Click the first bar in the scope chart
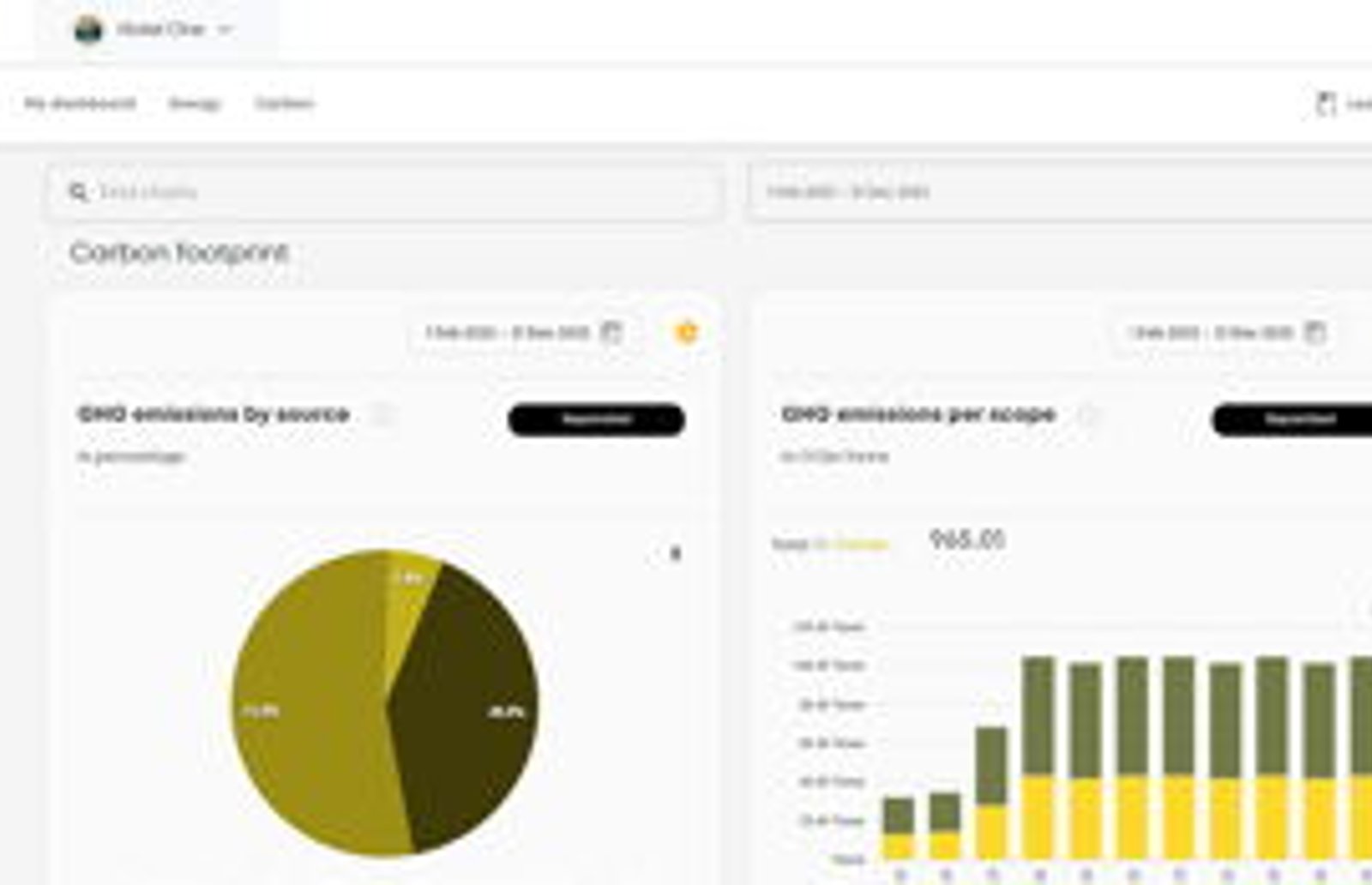The height and width of the screenshot is (885, 1372). [x=899, y=828]
